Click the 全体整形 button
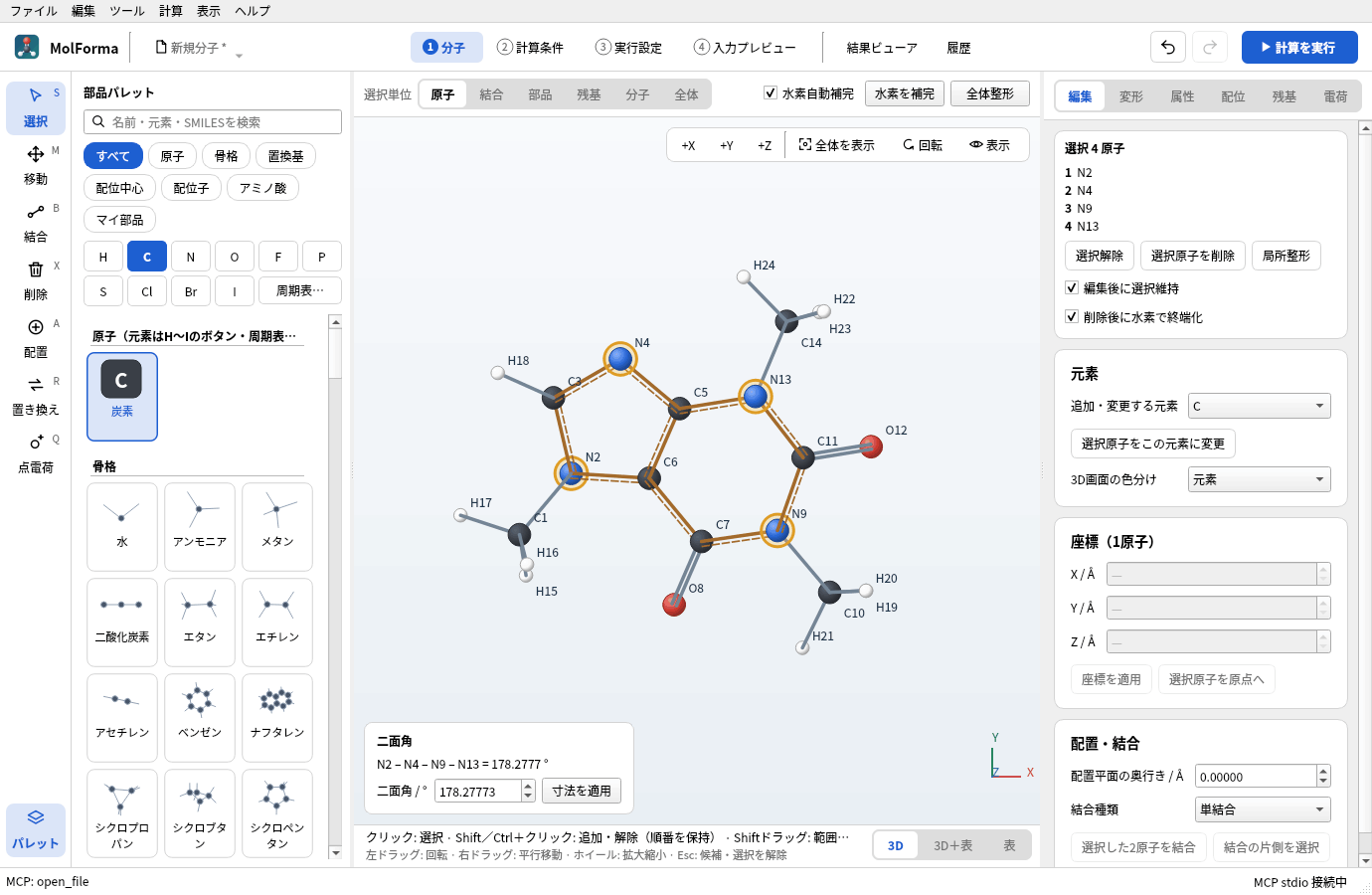1372x895 pixels. (990, 93)
